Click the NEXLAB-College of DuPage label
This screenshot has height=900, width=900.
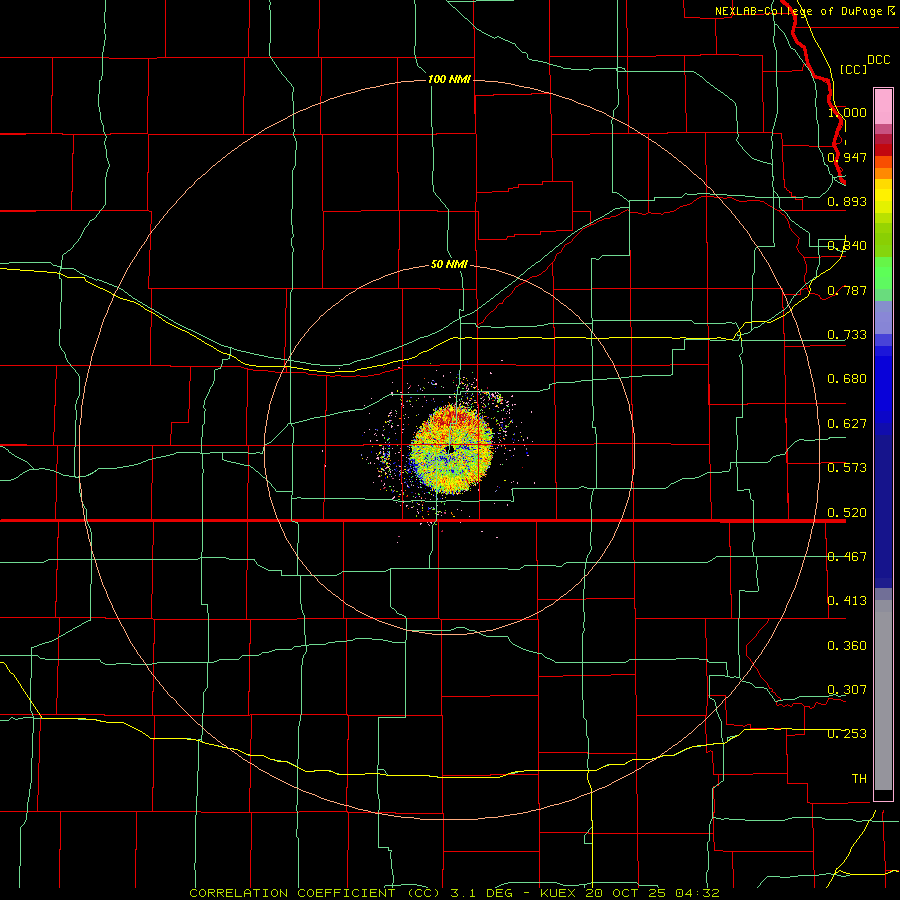click(804, 11)
